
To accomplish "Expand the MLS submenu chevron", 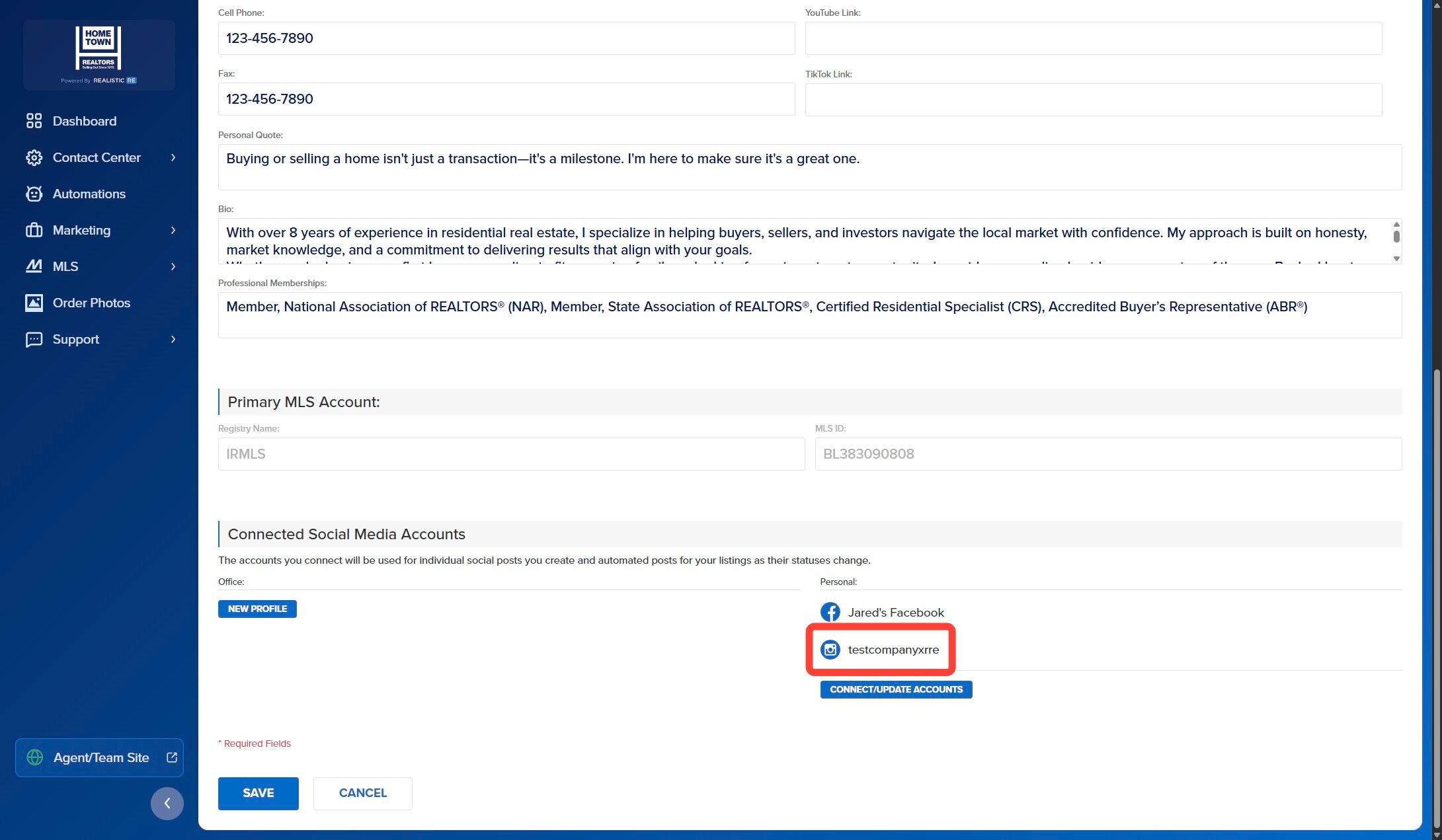I will coord(173,266).
